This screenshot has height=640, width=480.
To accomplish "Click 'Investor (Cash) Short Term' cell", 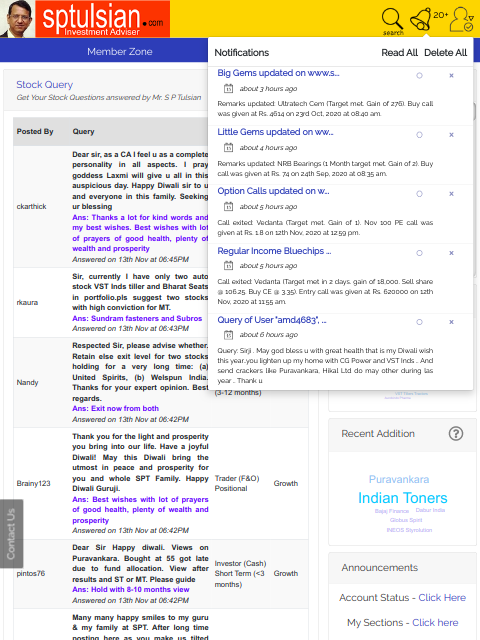I will pyautogui.click(x=240, y=573).
